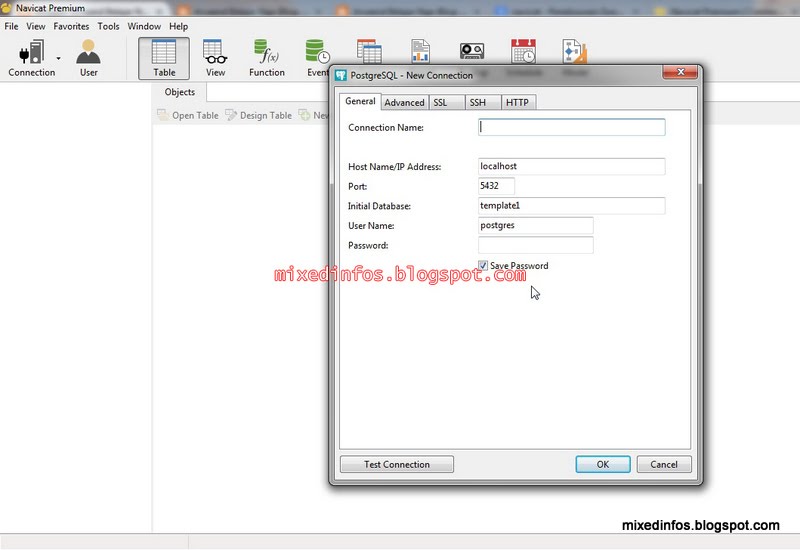
Task: Click Design Table in object toolbar
Action: coord(259,115)
